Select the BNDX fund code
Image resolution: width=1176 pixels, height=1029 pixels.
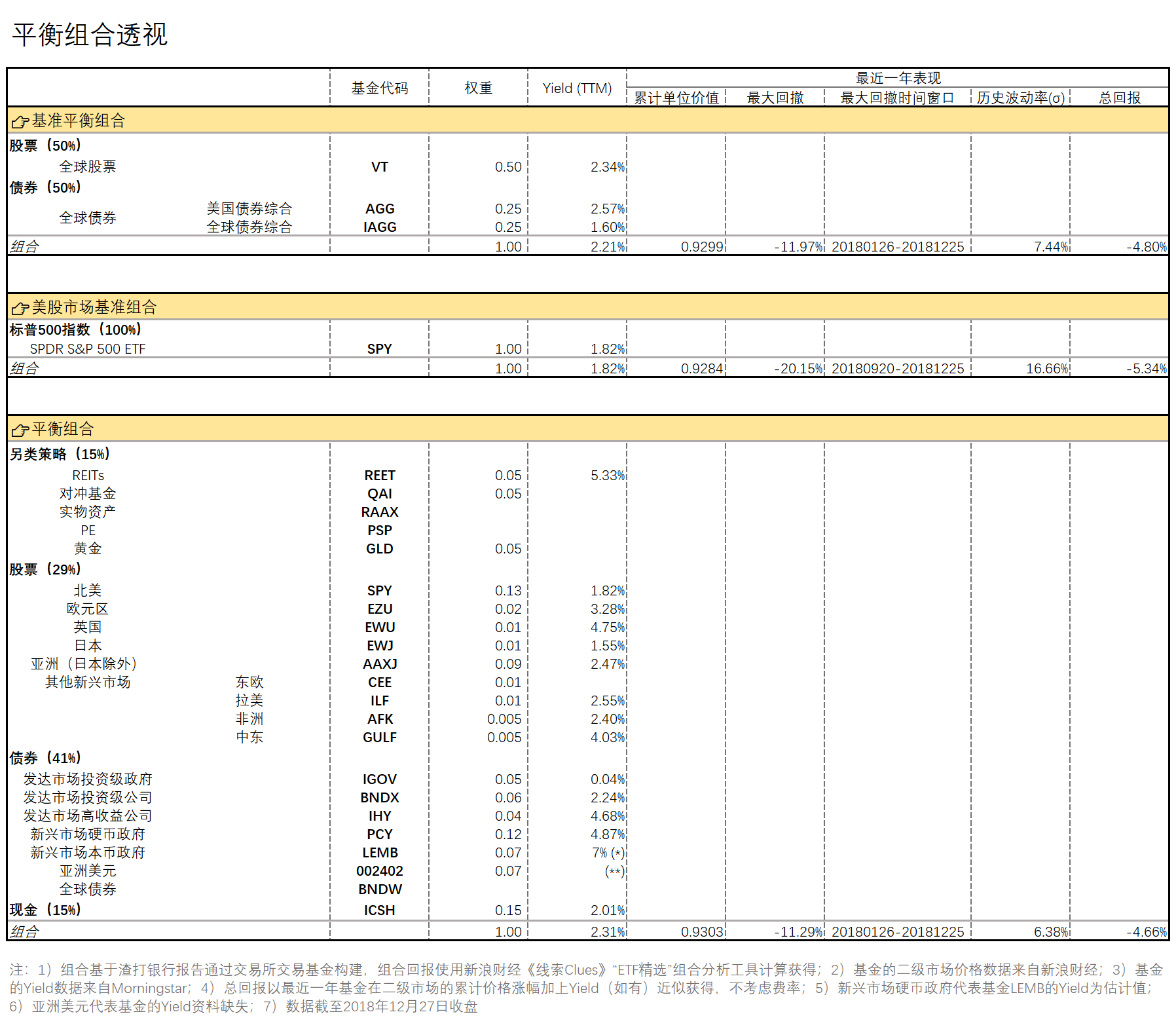[x=380, y=798]
